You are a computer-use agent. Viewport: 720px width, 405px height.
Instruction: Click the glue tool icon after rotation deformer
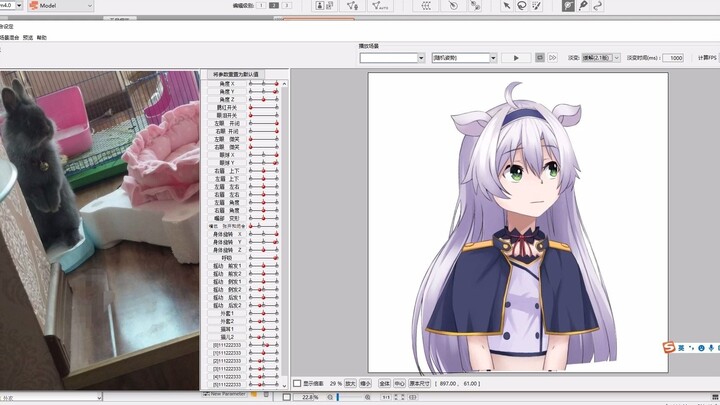coord(475,6)
